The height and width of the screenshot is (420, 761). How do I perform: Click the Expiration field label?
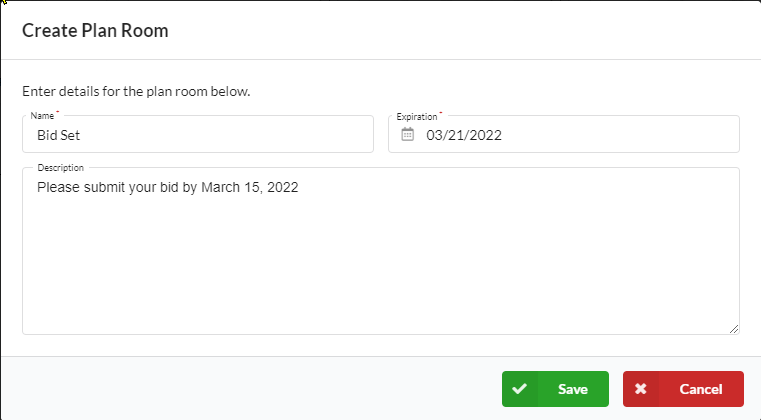pos(416,117)
